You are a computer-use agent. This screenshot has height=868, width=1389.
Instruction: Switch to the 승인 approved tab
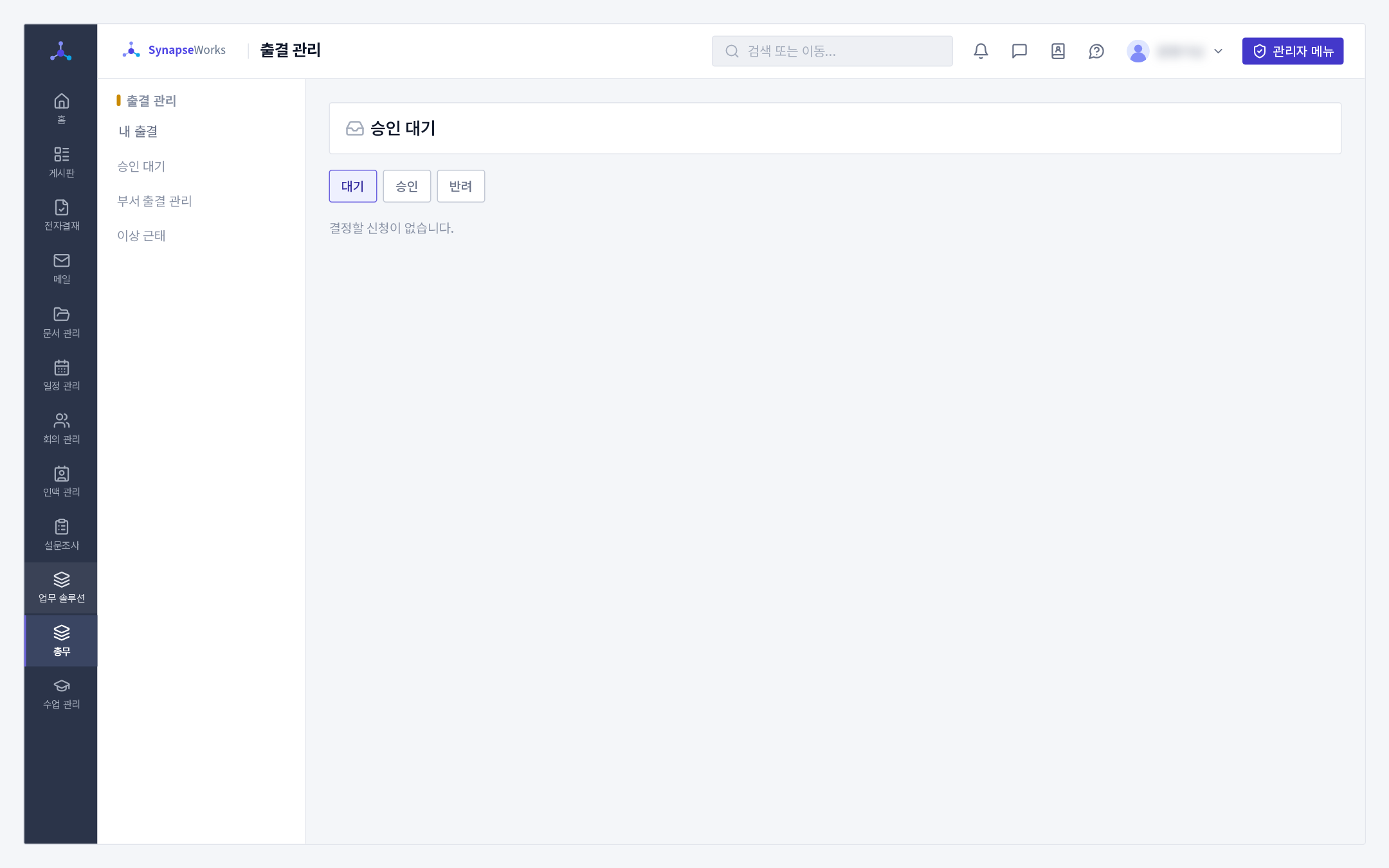click(406, 186)
